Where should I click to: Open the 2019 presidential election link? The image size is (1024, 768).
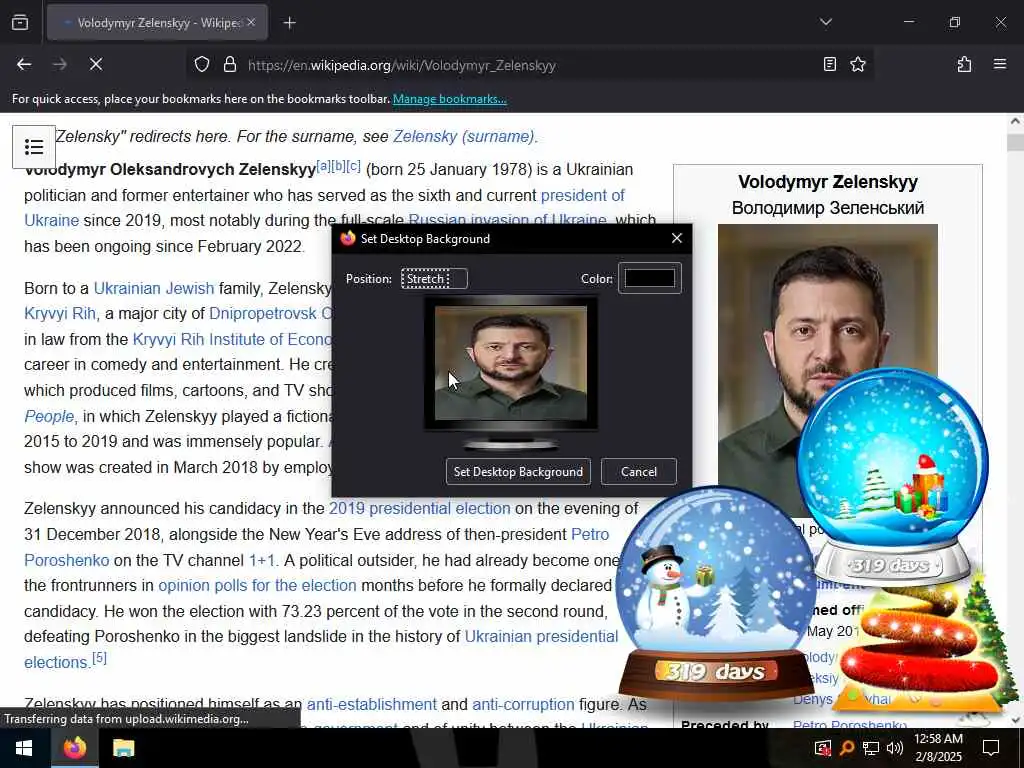419,509
